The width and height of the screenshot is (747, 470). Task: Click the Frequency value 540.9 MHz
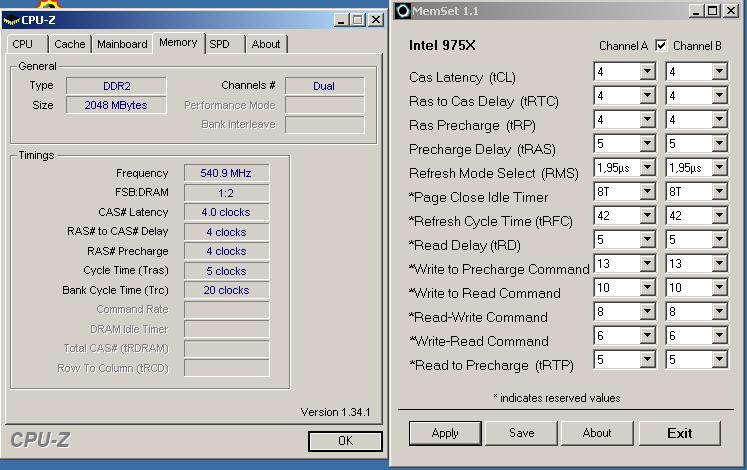(226, 173)
